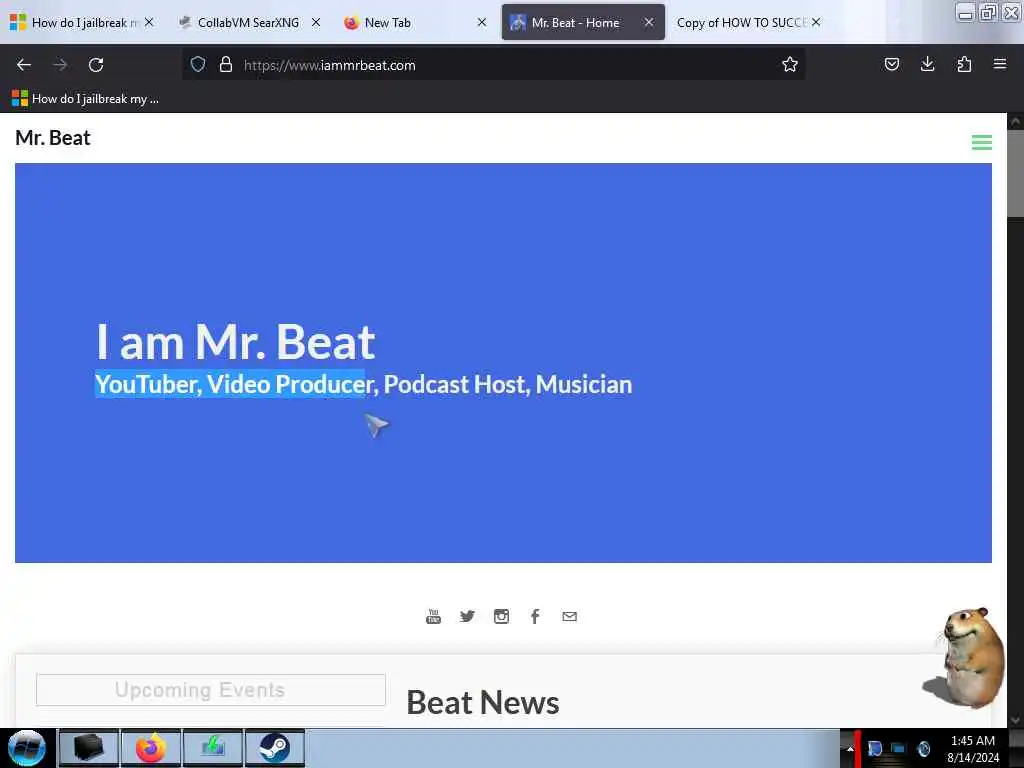Open the black box taskbar application
This screenshot has width=1024, height=768.
[x=89, y=748]
